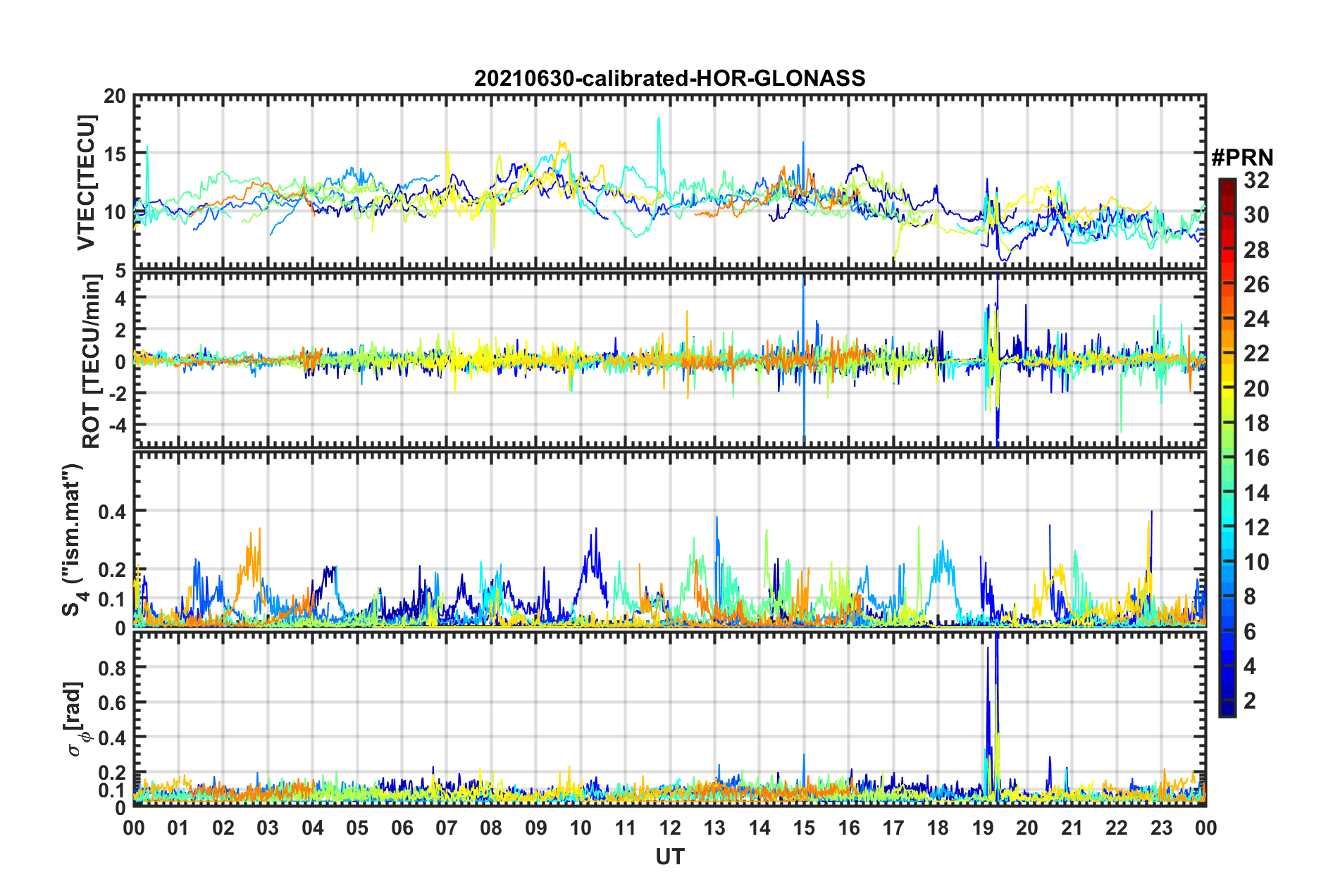
Task: Click the yellow band near PRN 20
Action: click(1227, 387)
